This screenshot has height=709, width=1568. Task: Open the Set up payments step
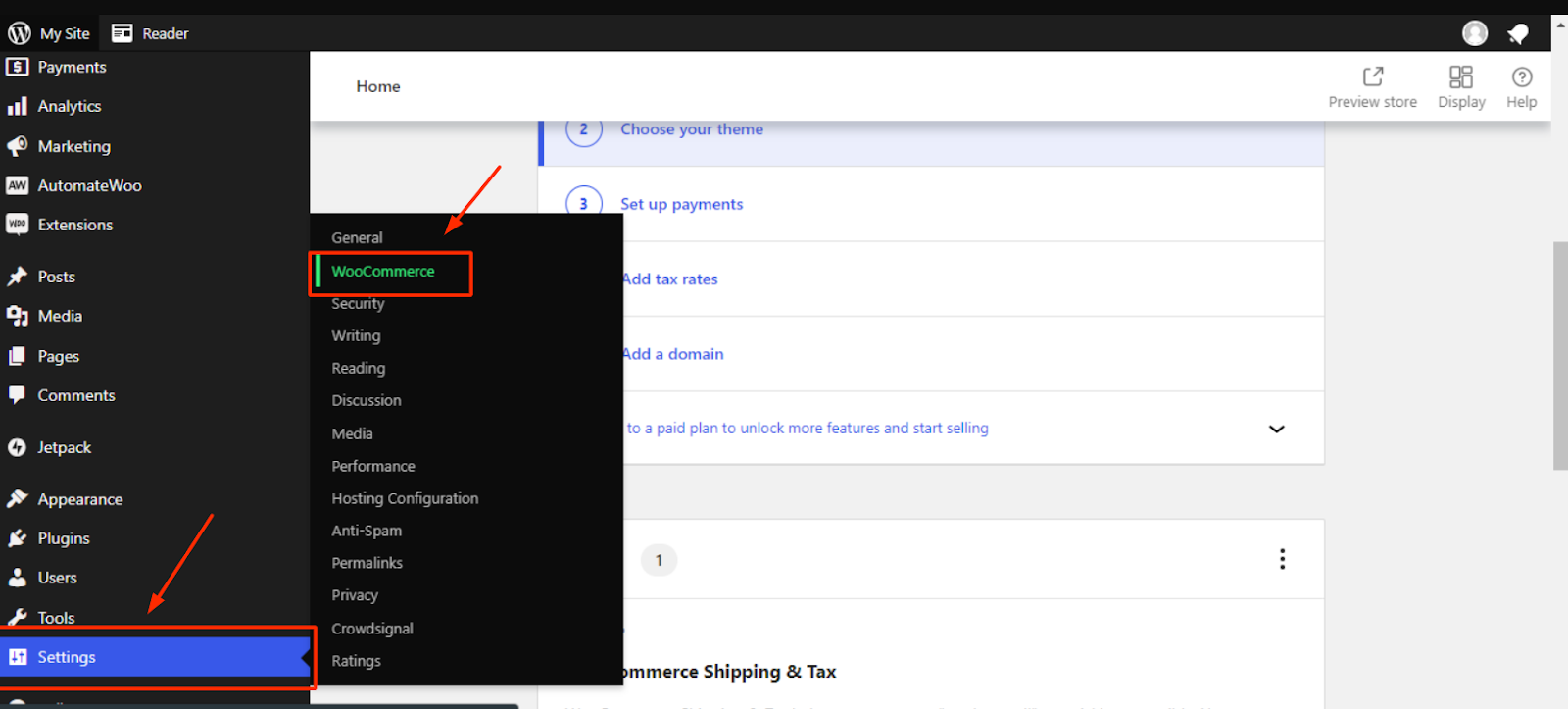coord(682,204)
